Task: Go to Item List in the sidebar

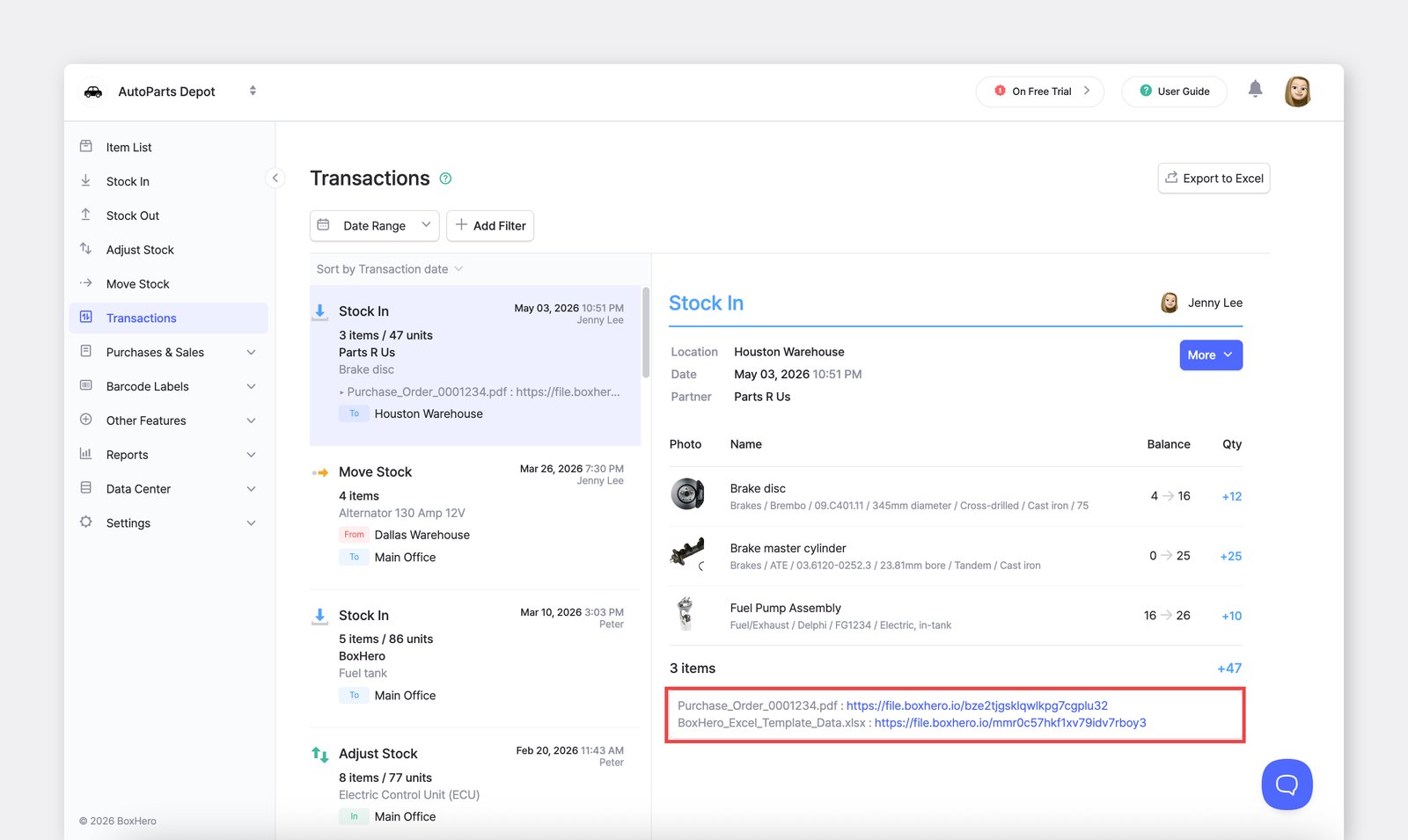Action: point(168,147)
